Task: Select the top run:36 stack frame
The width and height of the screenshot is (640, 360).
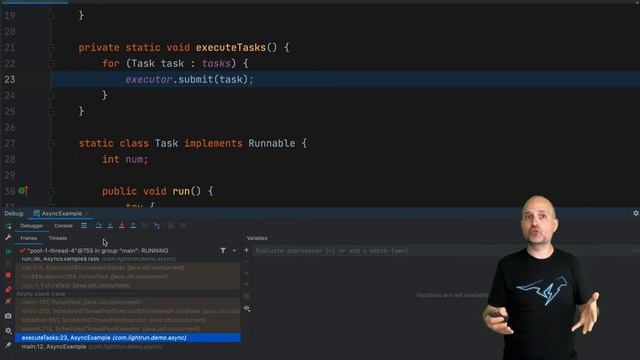Action: pyautogui.click(x=128, y=259)
